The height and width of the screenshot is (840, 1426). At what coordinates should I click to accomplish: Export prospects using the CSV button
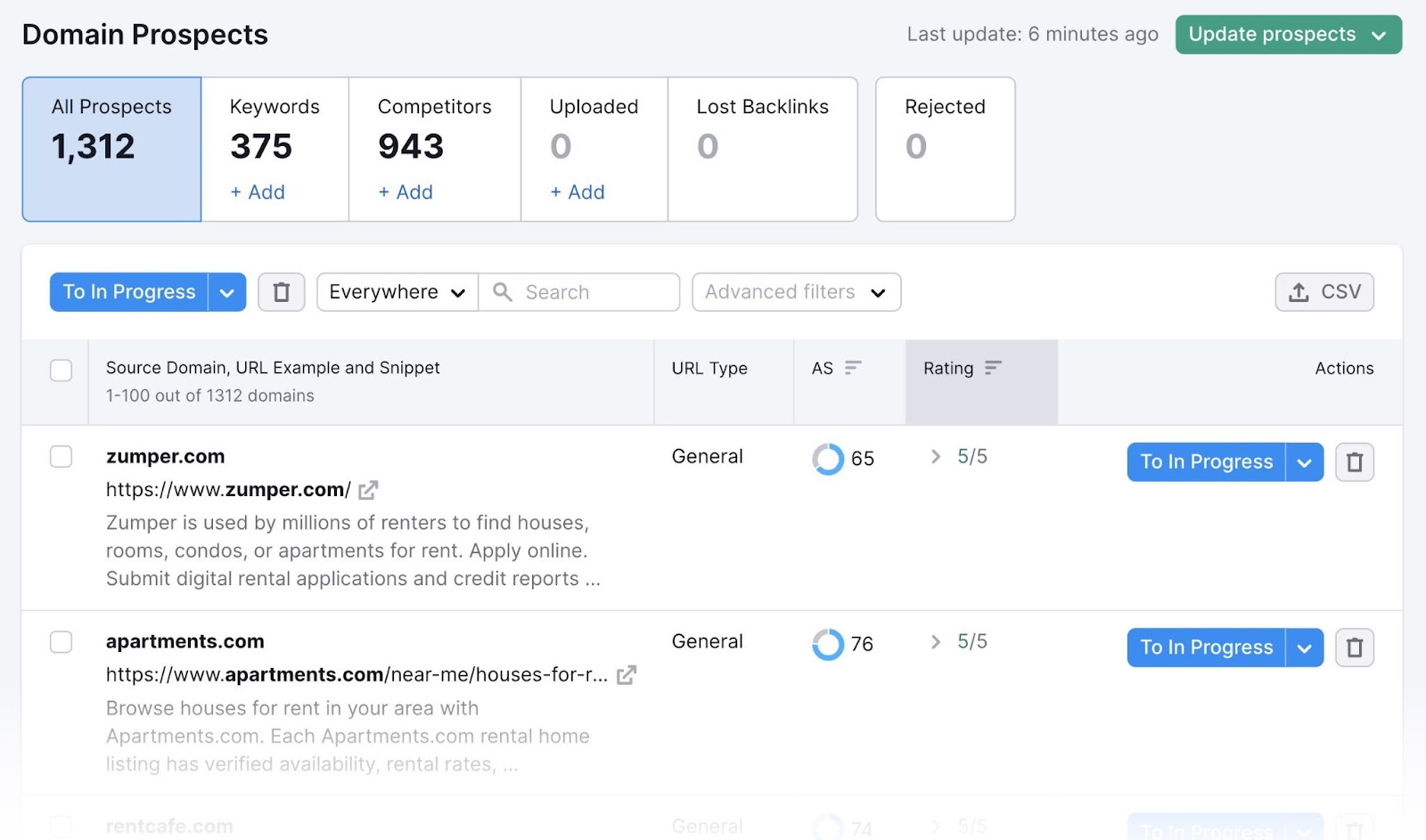(x=1324, y=292)
